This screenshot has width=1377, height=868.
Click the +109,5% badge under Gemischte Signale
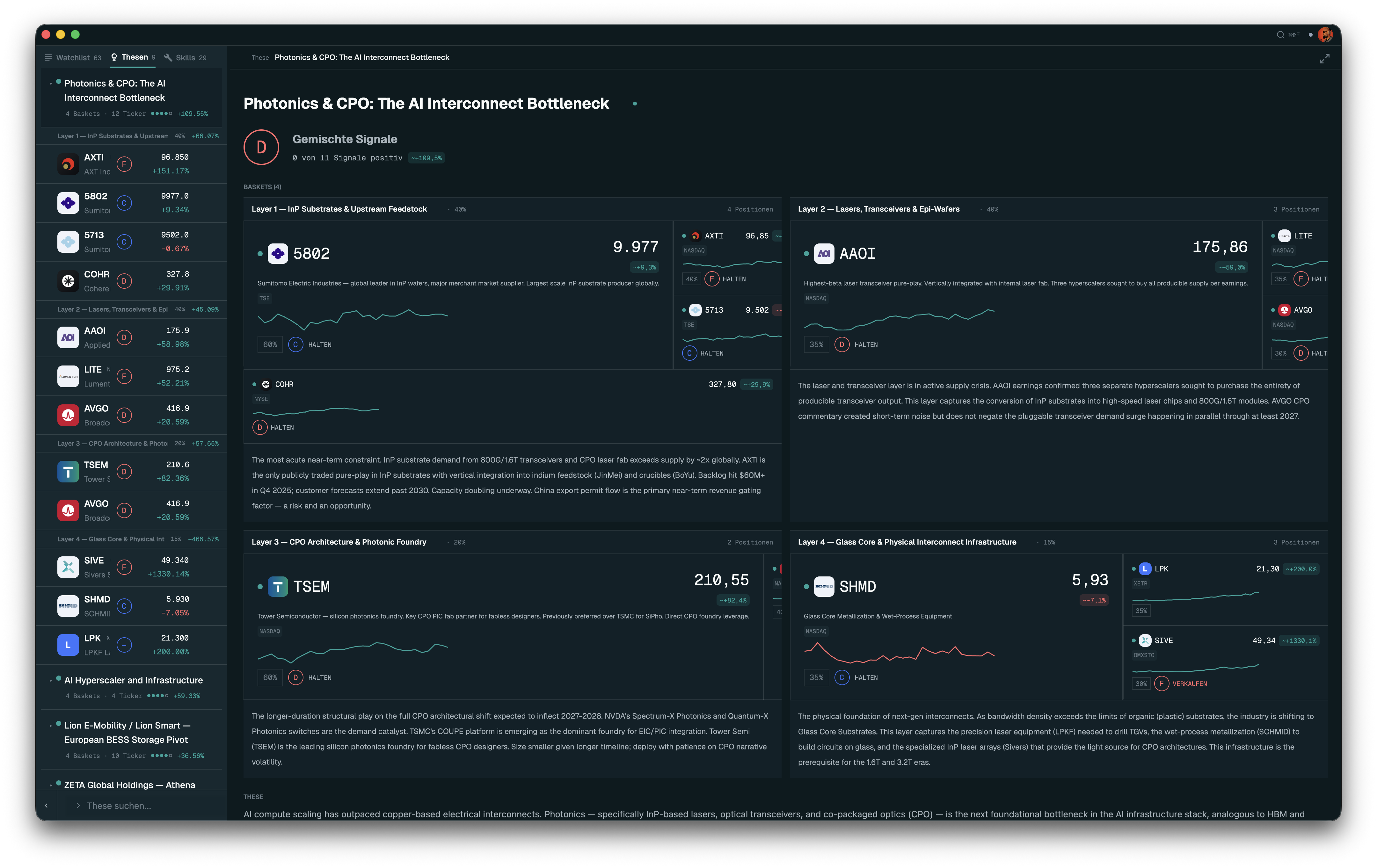[426, 158]
